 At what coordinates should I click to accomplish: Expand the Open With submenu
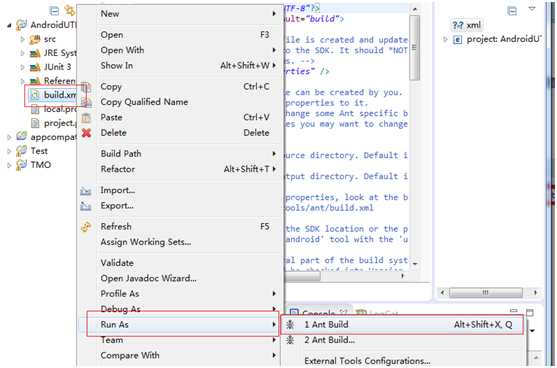(181, 50)
